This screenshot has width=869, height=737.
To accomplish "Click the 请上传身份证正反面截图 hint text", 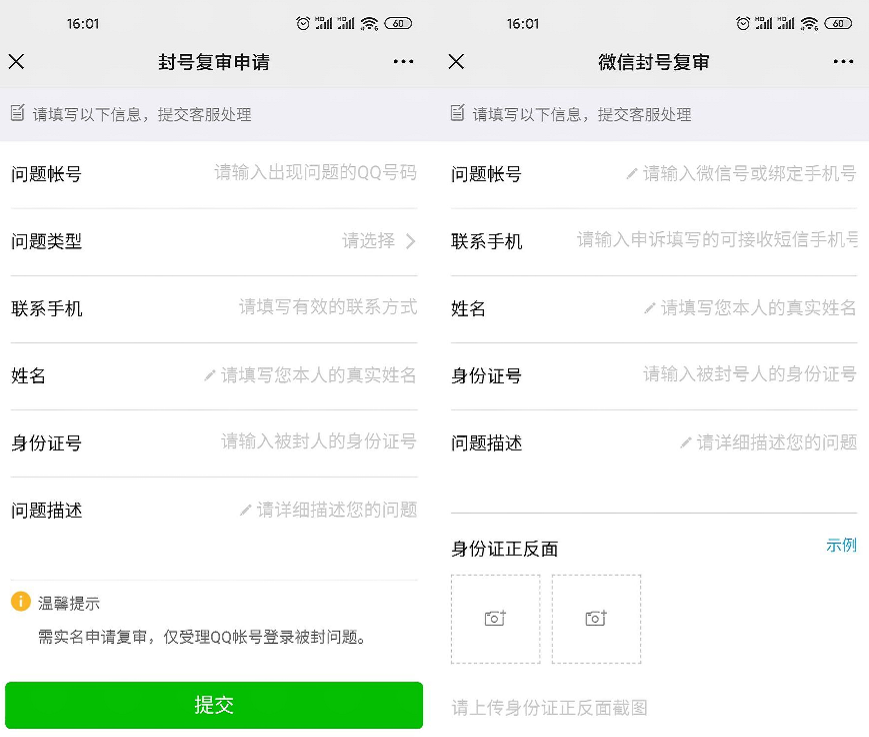I will tap(549, 708).
